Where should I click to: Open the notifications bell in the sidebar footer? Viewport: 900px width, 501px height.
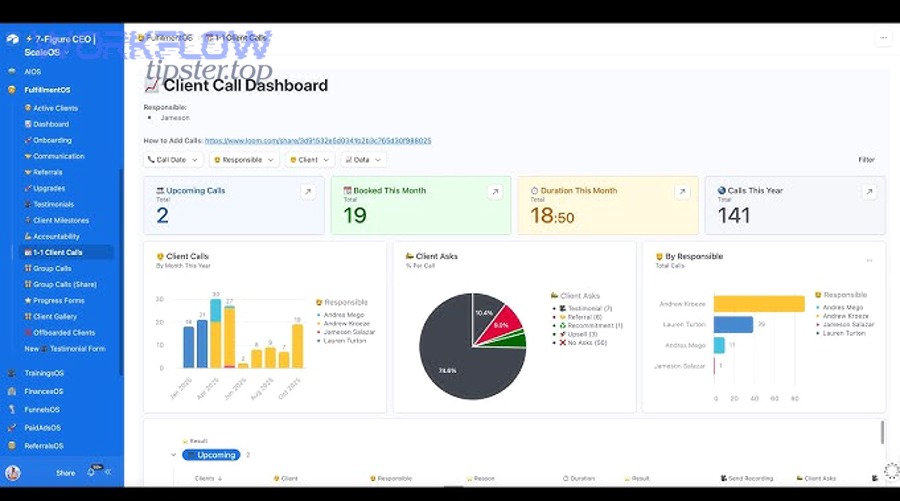tap(92, 472)
